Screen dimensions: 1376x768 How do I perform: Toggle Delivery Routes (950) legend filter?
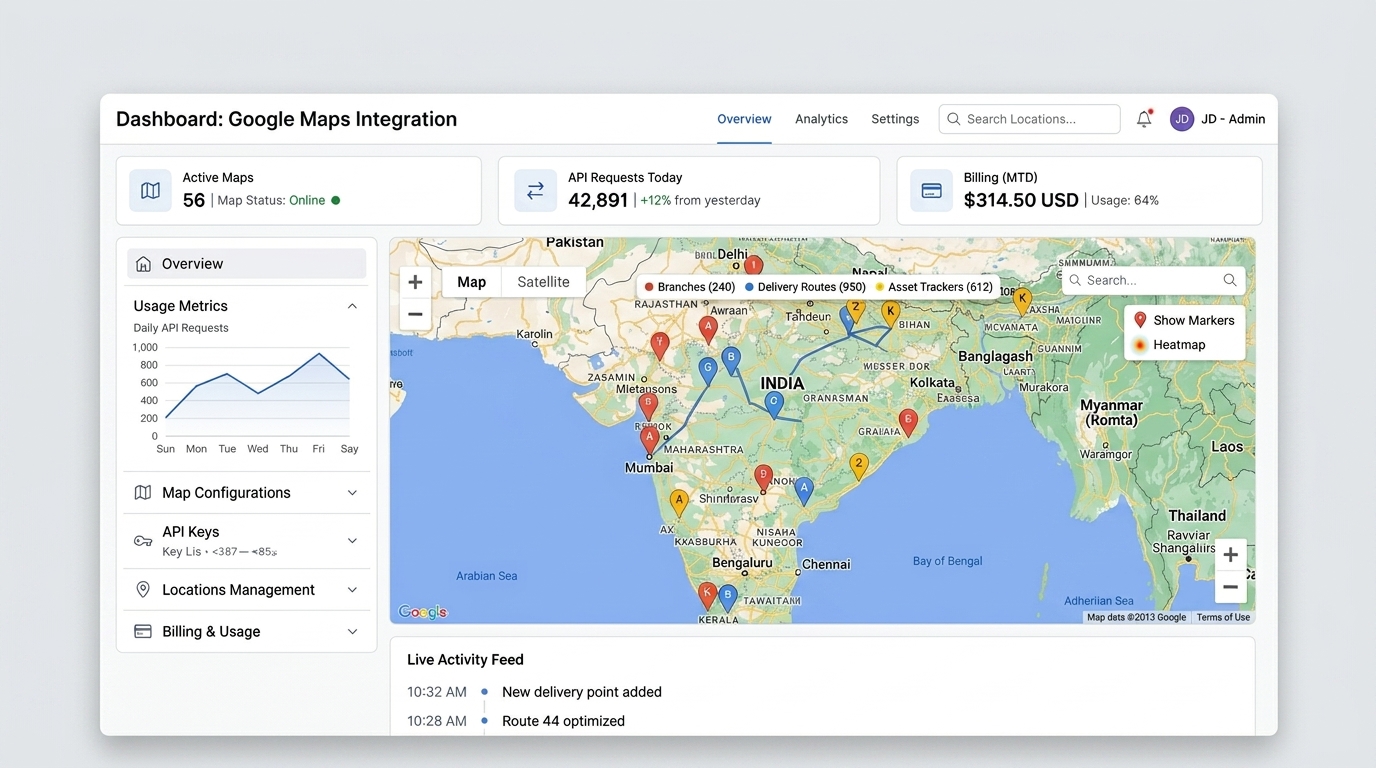coord(805,287)
